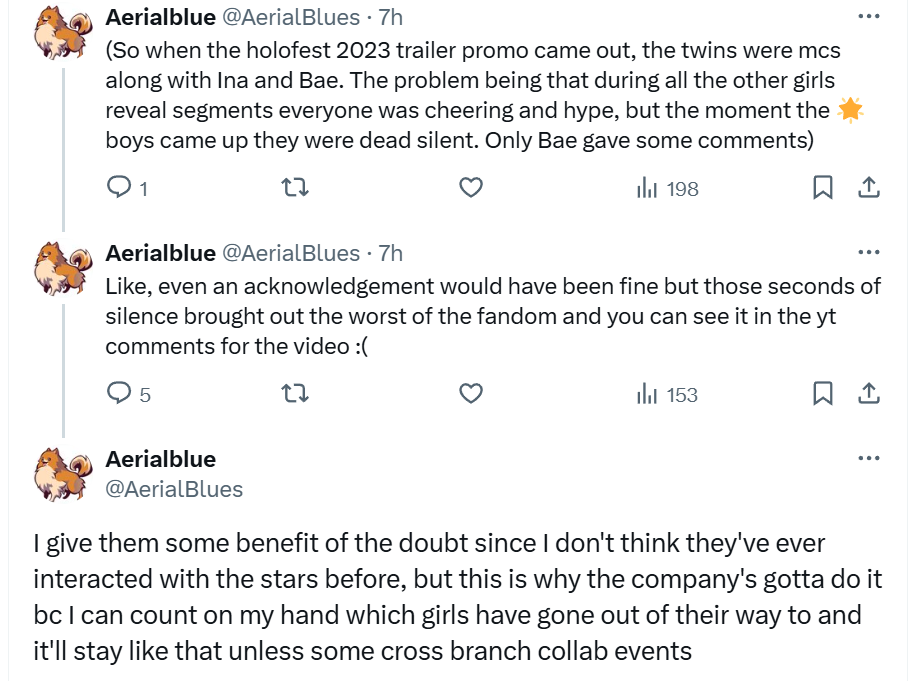The width and height of the screenshot is (921, 681).
Task: Like the holofest 2023 trailer tweet
Action: (x=471, y=188)
